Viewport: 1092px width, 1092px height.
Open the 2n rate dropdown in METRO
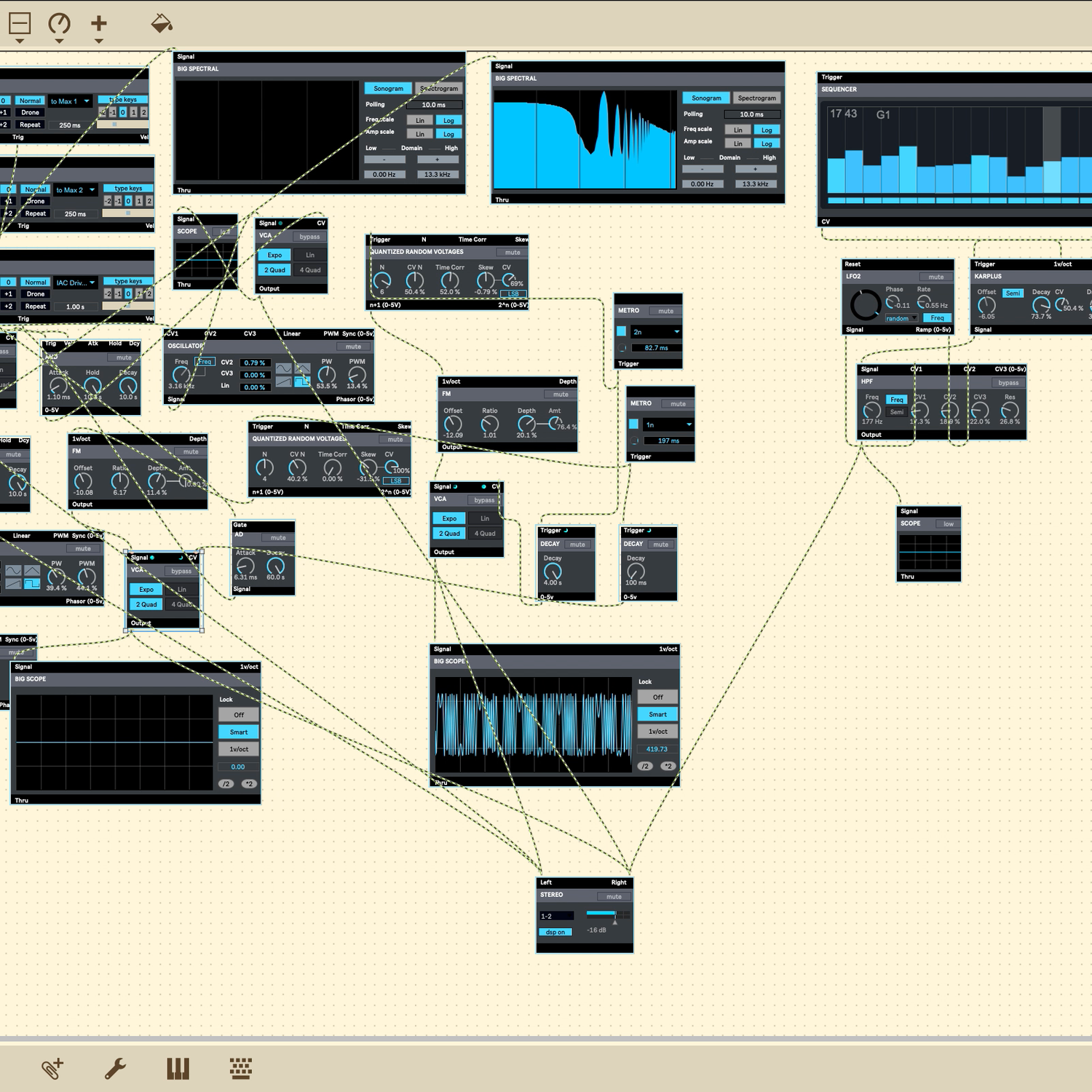pos(656,332)
